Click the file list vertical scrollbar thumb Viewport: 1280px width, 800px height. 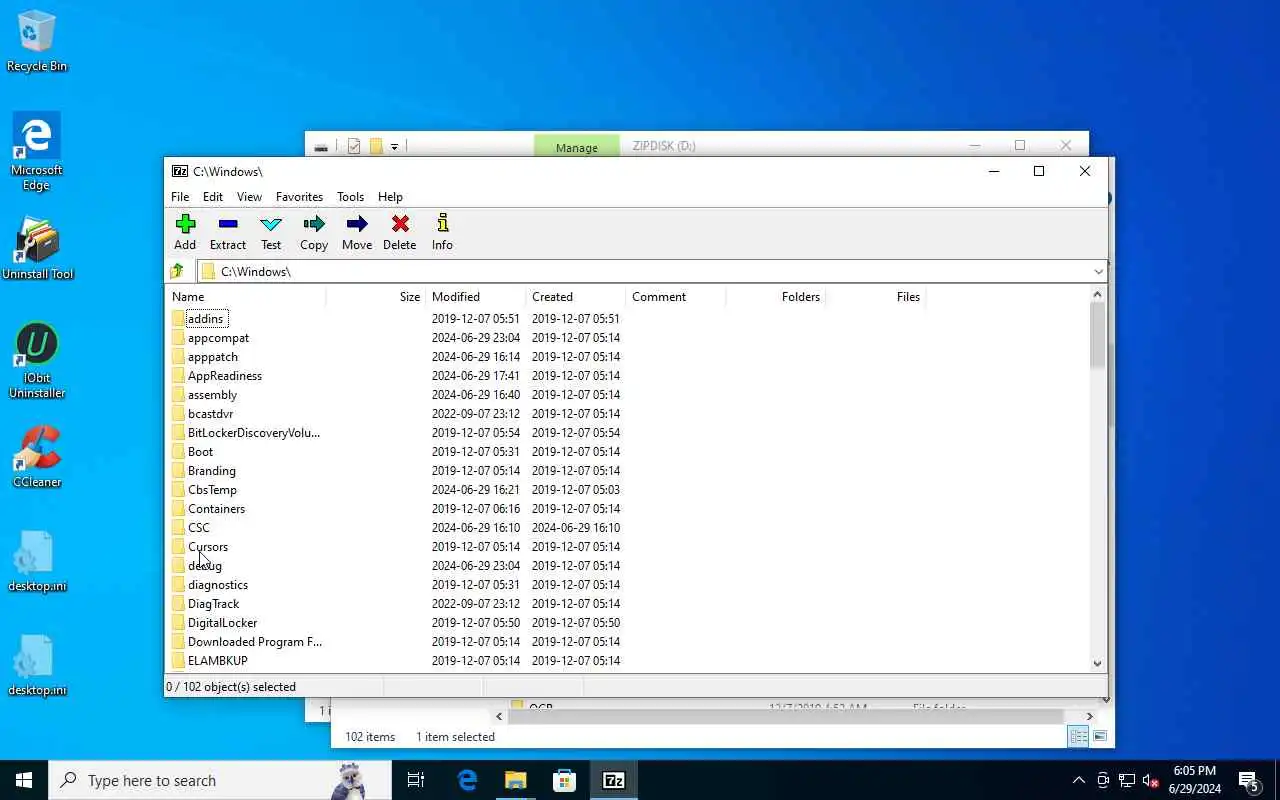pyautogui.click(x=1097, y=335)
